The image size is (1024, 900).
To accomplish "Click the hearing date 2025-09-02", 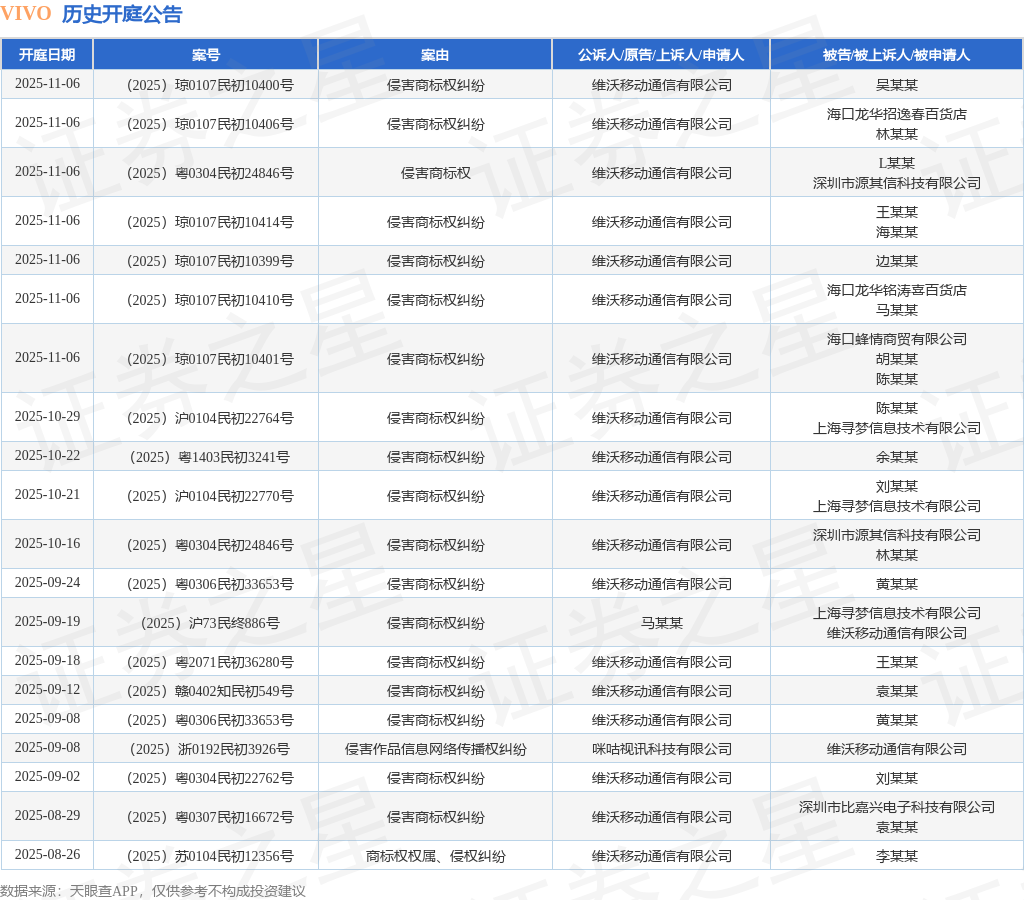I will coord(47,777).
